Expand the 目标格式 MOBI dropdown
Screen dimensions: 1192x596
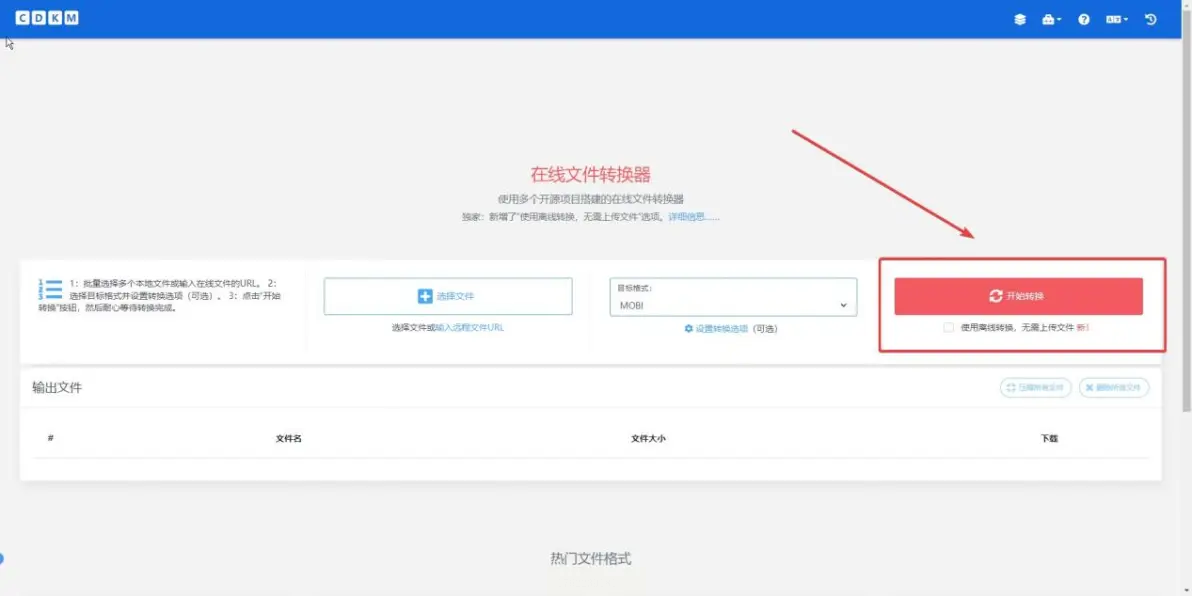[734, 296]
